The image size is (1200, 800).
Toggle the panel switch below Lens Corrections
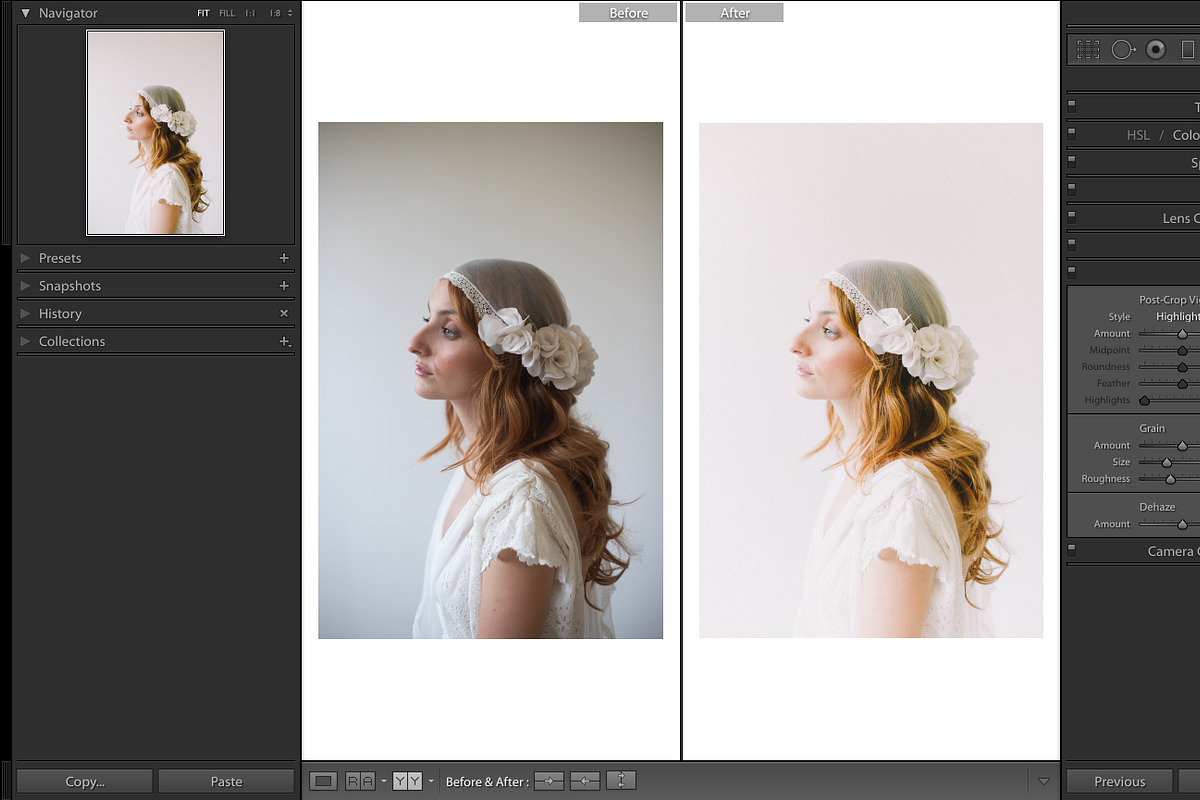[1072, 243]
